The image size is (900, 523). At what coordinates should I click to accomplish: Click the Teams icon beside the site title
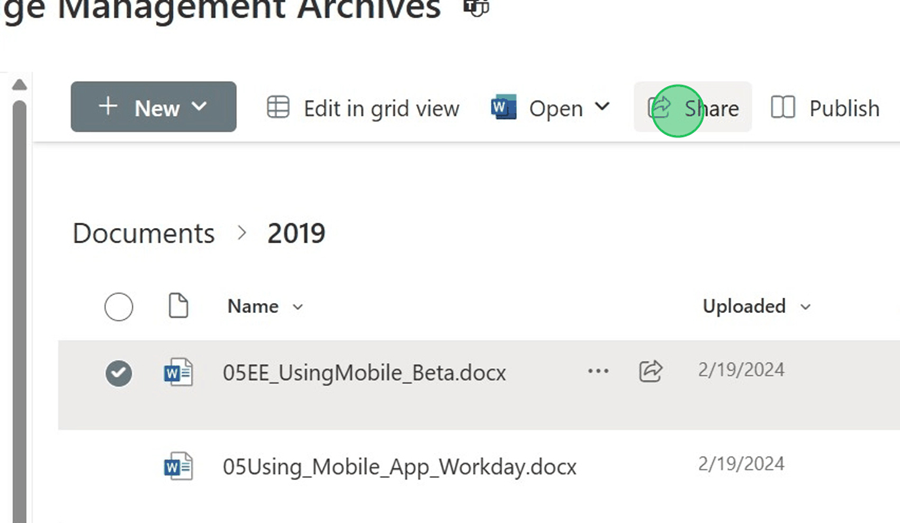pos(478,9)
